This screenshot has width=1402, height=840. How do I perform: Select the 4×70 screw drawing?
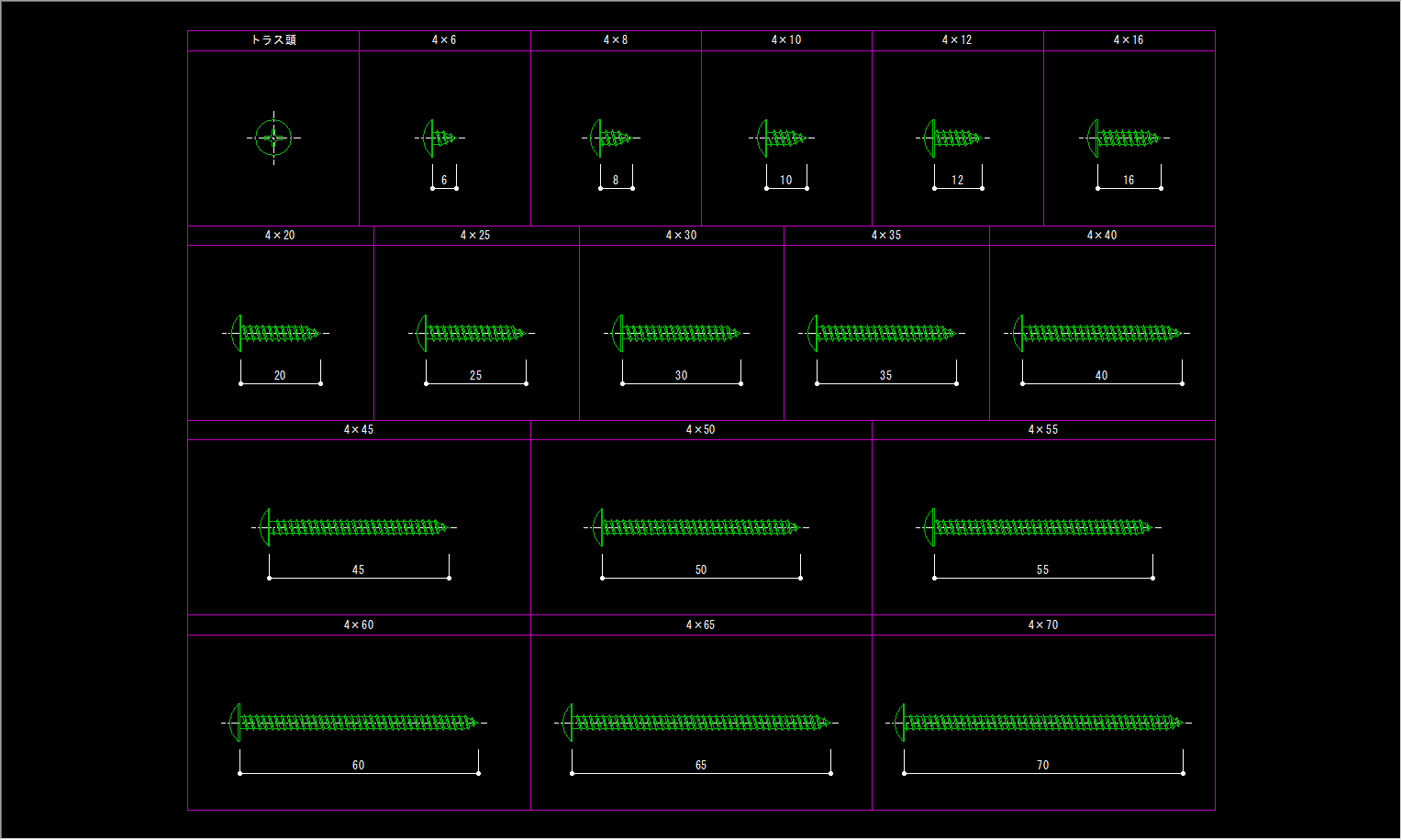pos(1039,723)
